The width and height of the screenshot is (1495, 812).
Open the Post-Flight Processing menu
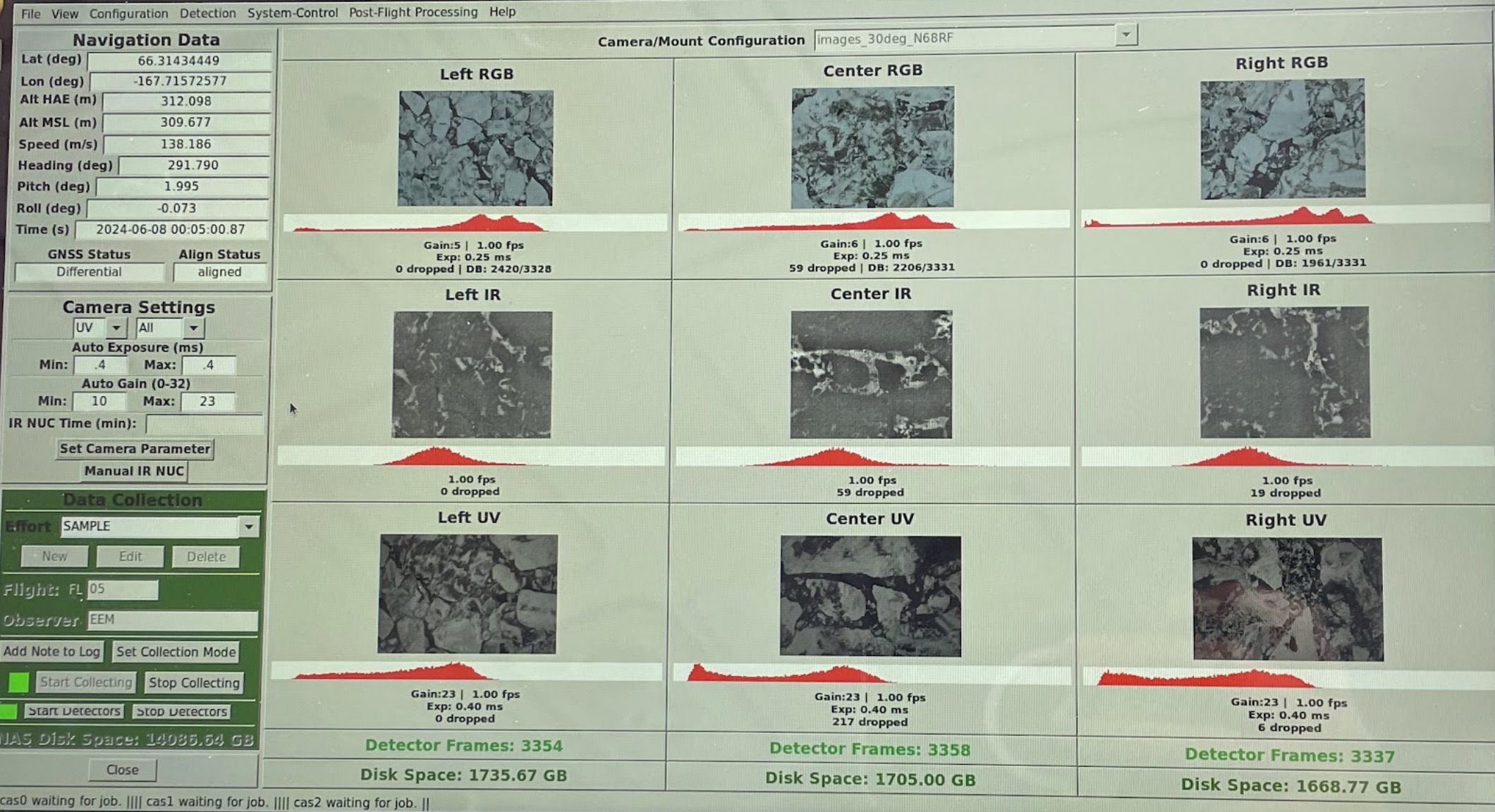tap(413, 12)
